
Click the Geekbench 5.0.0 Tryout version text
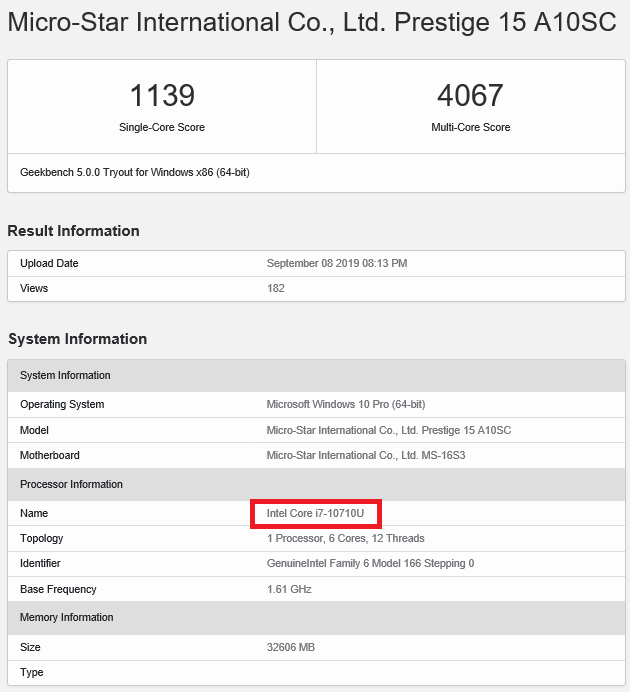pyautogui.click(x=135, y=172)
